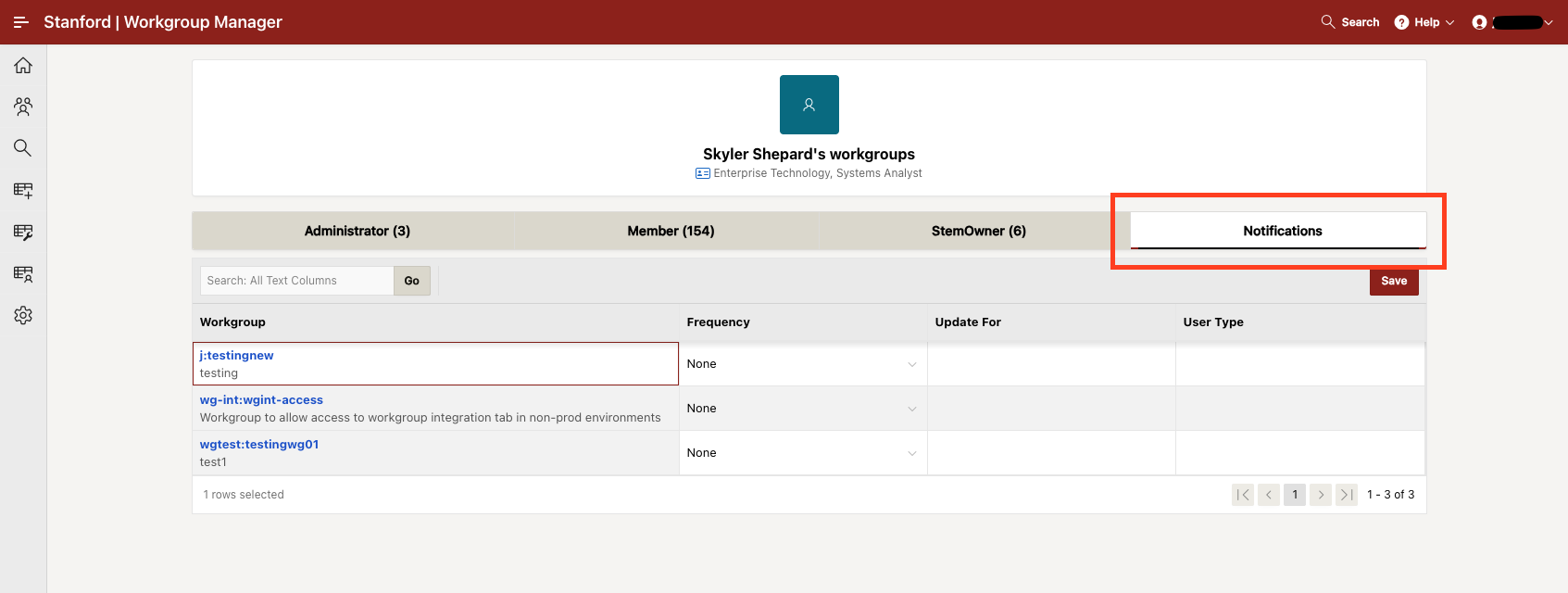
Task: Click 'Enterprise Technology, Systems Analyst' text
Action: tap(818, 173)
